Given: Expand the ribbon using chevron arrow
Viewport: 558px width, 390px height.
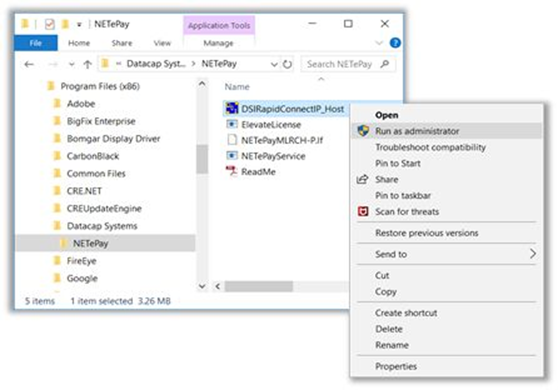Looking at the screenshot, I should pos(379,43).
